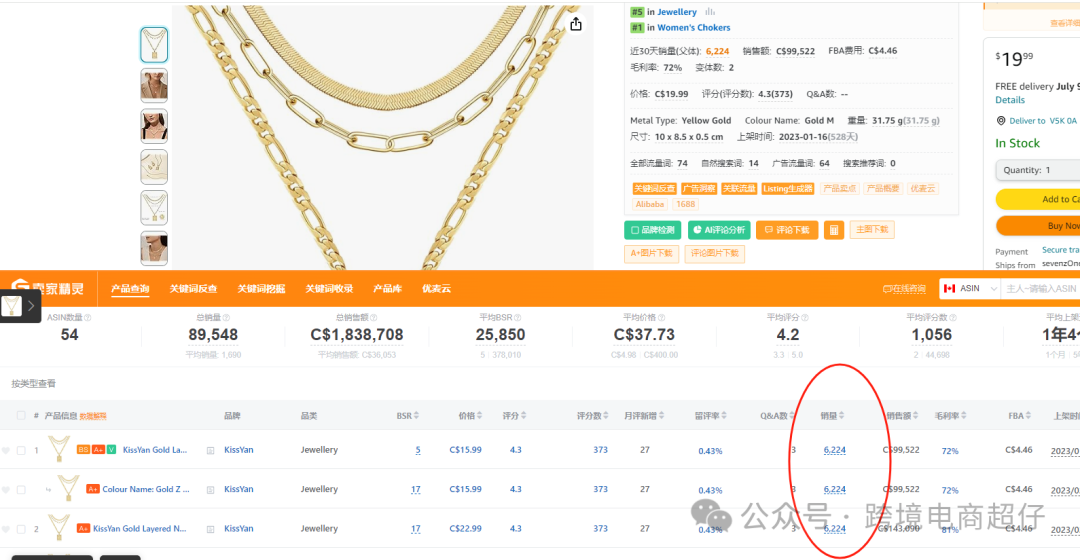Open the 产品库 tab
This screenshot has height=560, width=1080.
tap(387, 289)
